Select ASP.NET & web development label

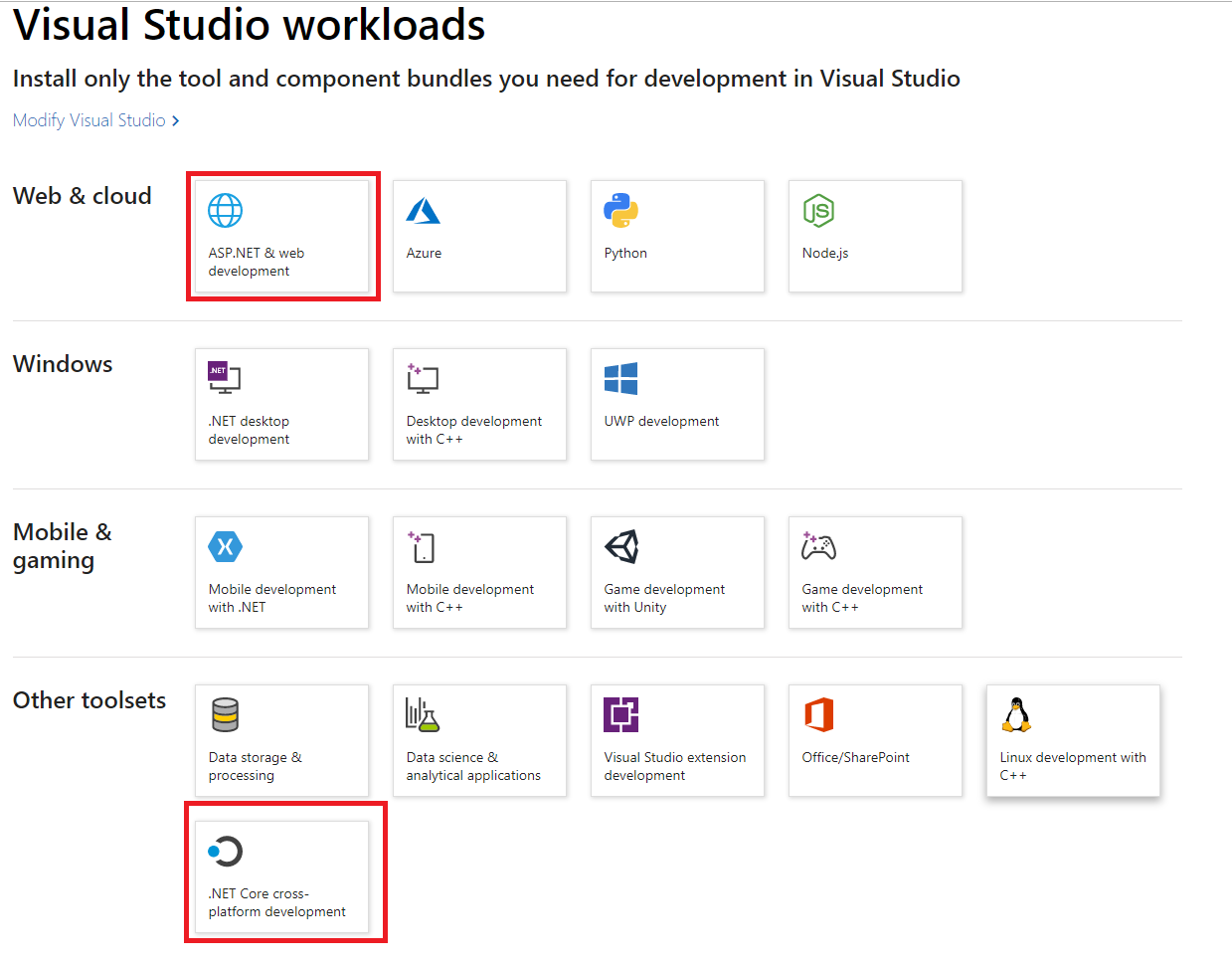(x=257, y=262)
